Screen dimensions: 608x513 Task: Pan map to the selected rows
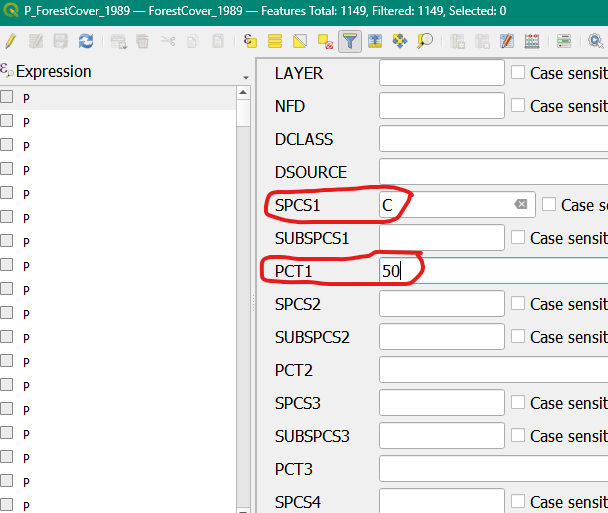point(400,41)
